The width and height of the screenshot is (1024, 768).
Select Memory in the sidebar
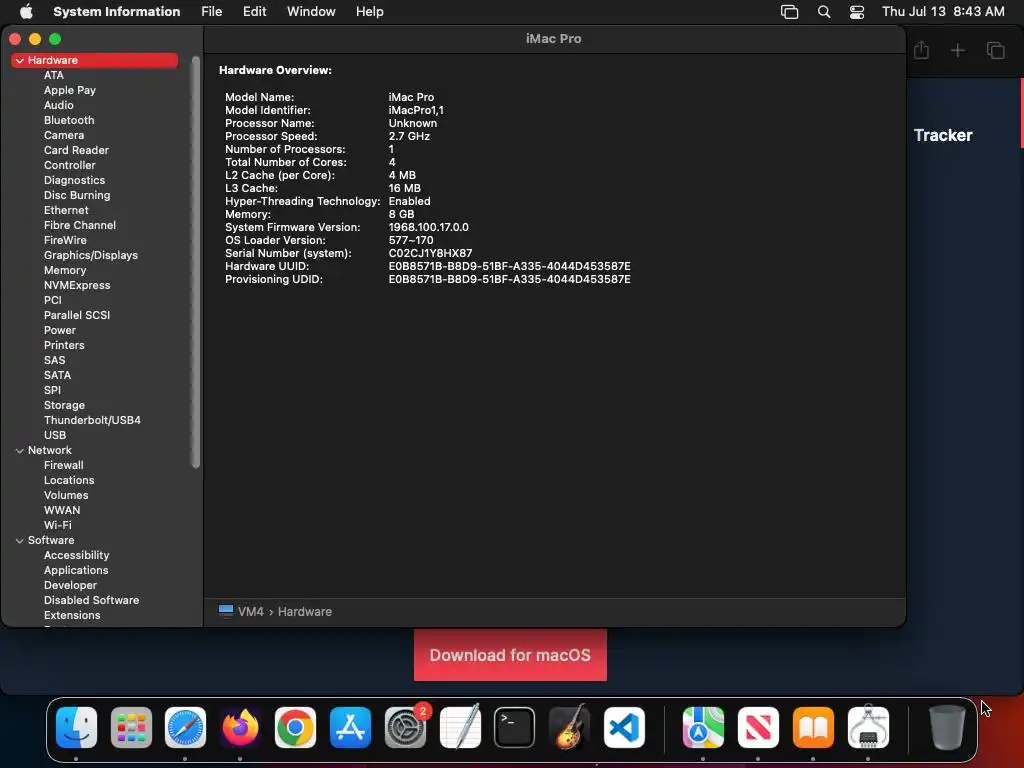(65, 270)
